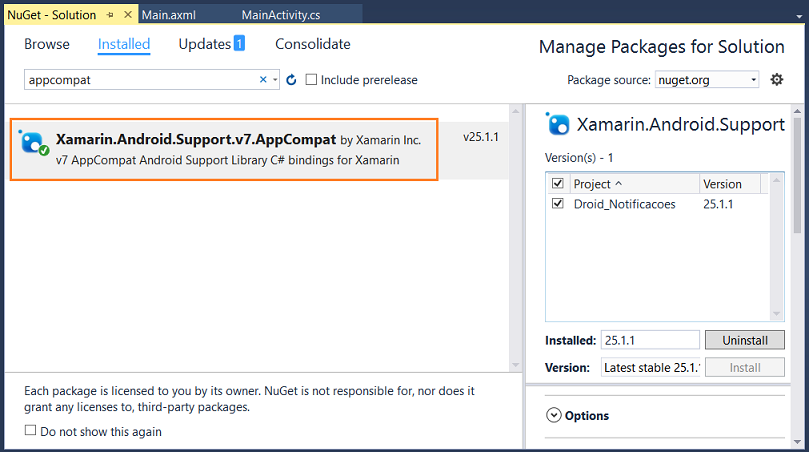
Task: Click the package list vertical scrollbar
Action: click(515, 237)
